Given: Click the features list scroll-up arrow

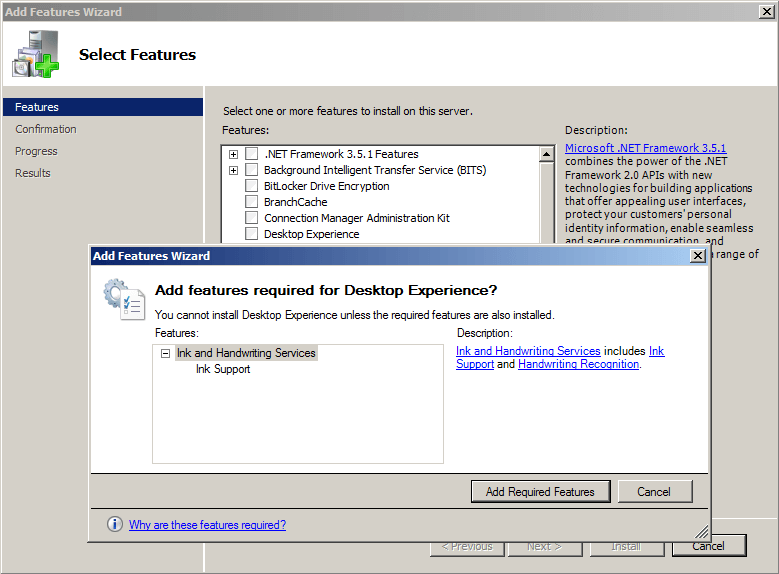Looking at the screenshot, I should click(x=547, y=155).
